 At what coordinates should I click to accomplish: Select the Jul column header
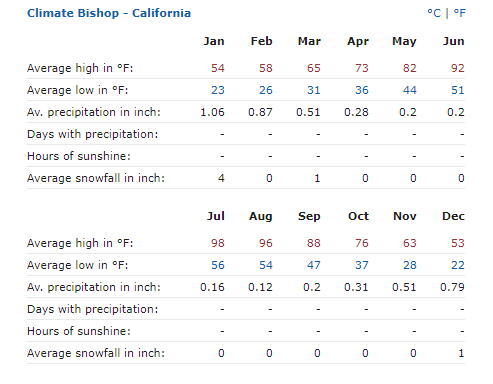click(216, 216)
